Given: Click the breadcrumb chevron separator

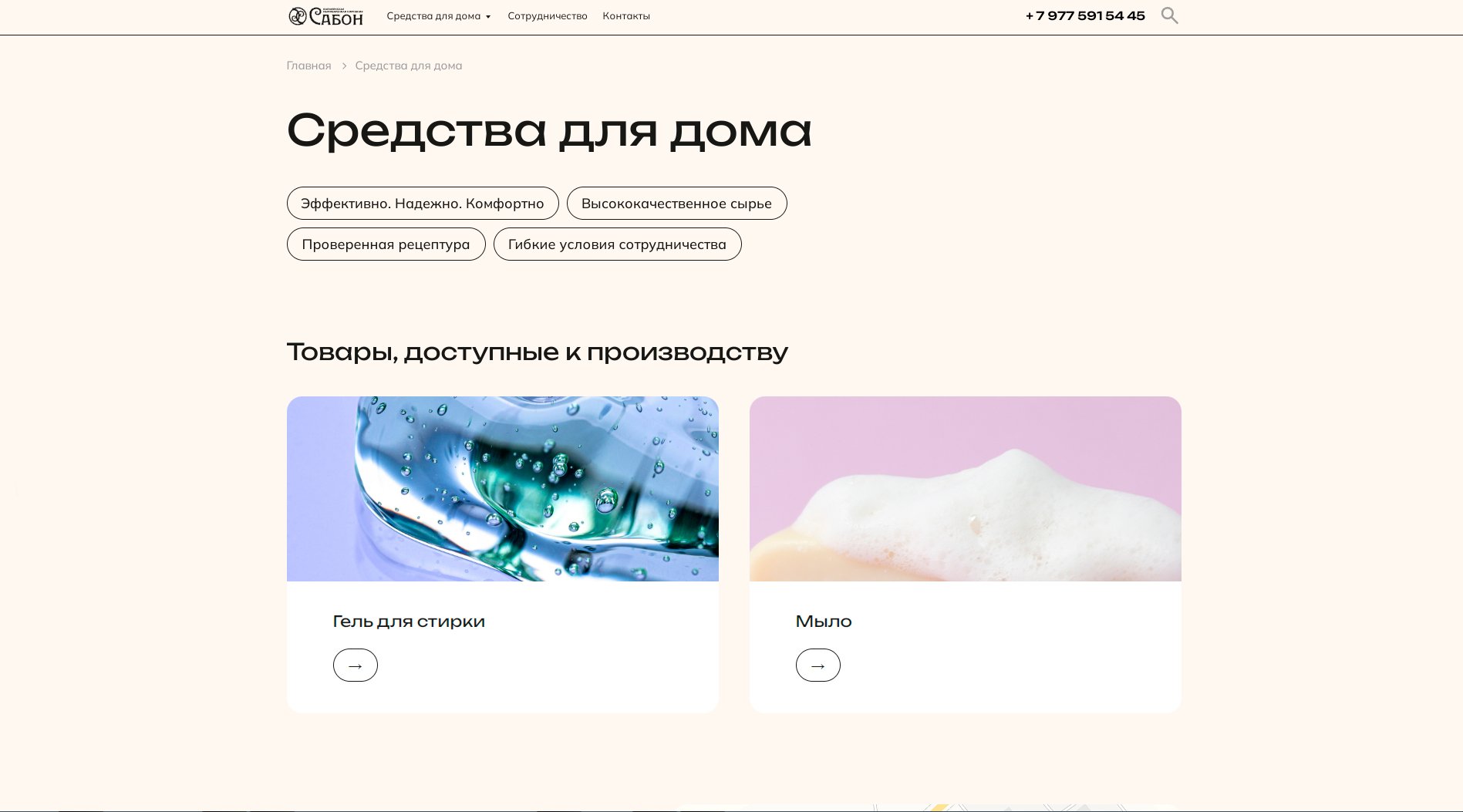Looking at the screenshot, I should click(344, 66).
